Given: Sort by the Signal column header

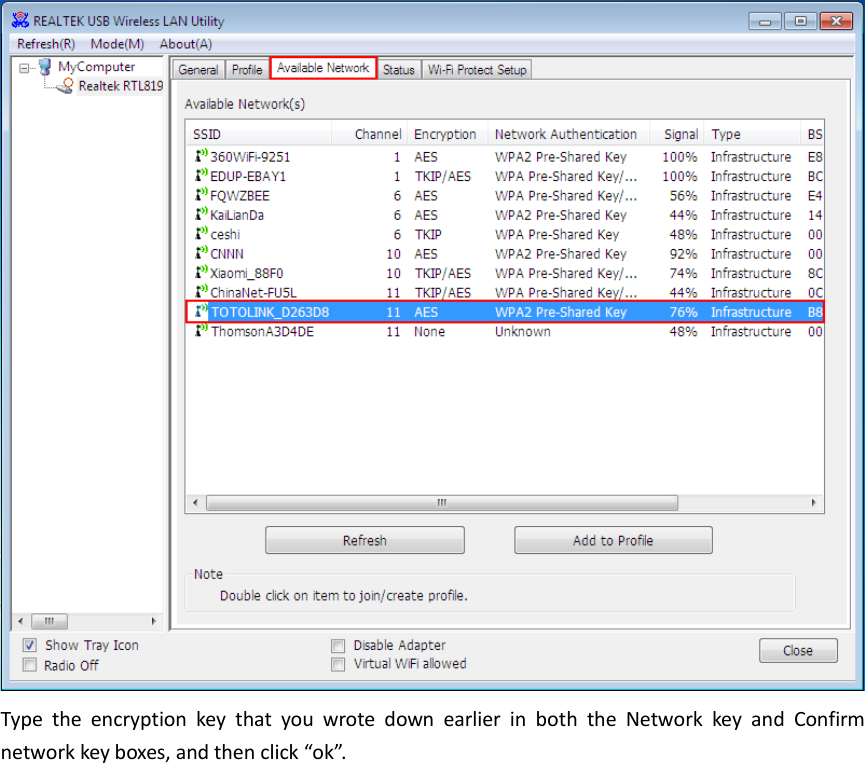Looking at the screenshot, I should (x=677, y=134).
